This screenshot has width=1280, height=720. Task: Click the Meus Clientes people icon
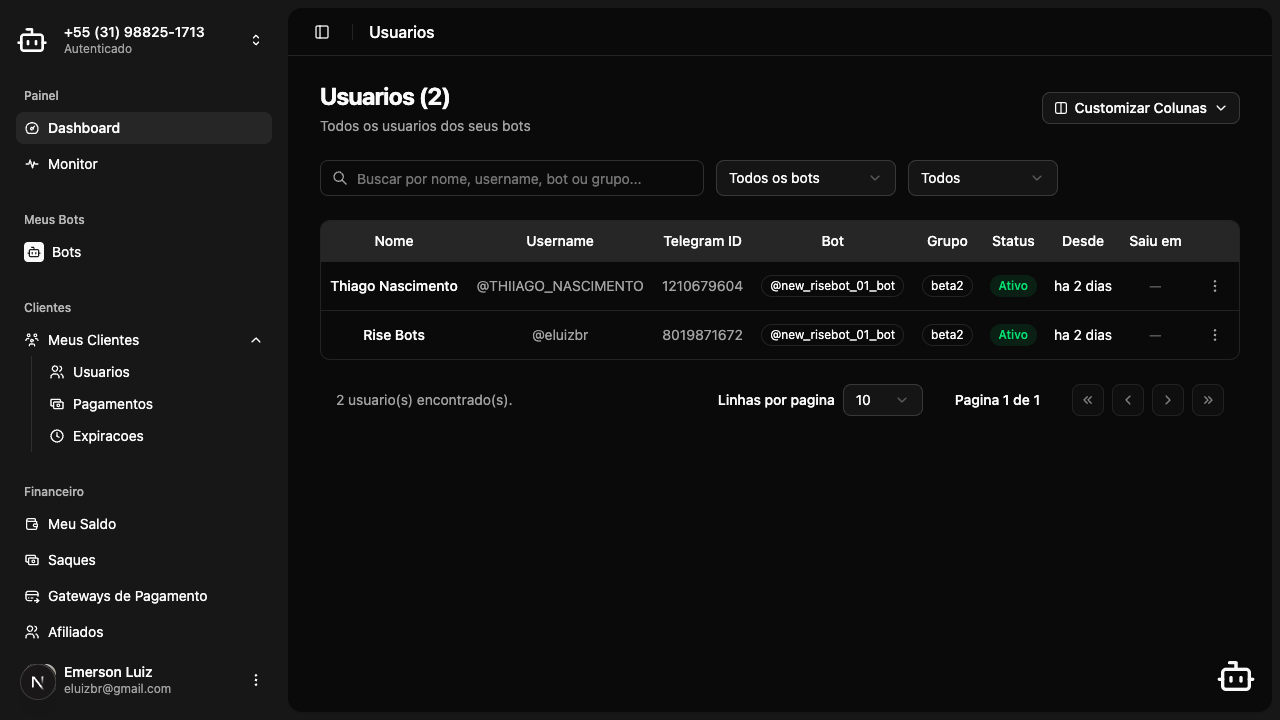coord(32,340)
